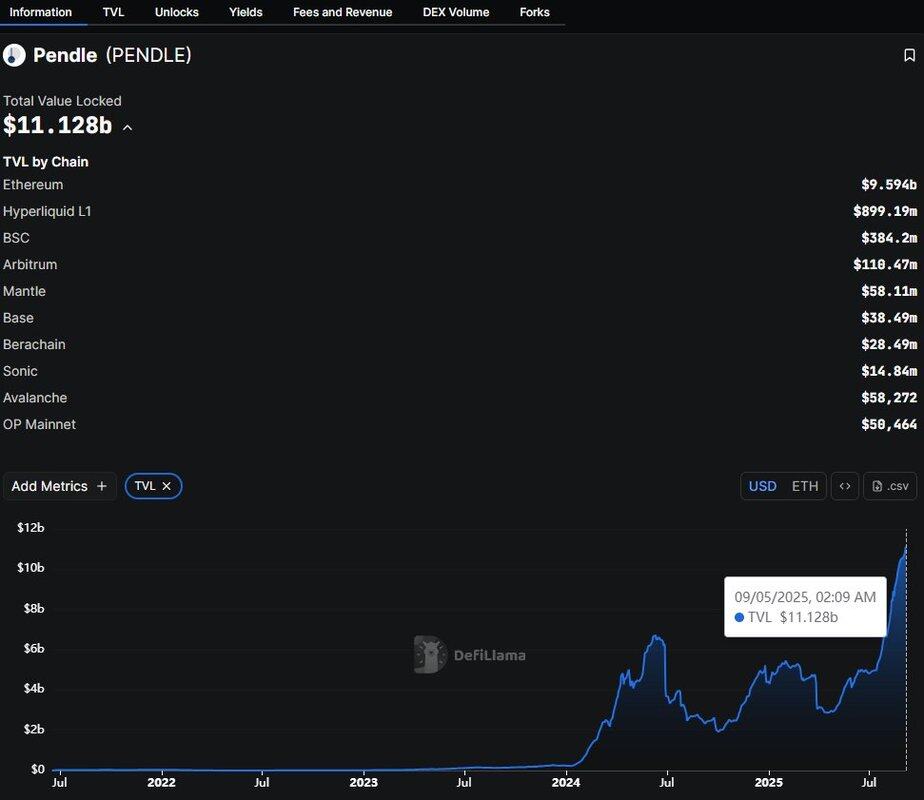Click the Berachain chain label

pyautogui.click(x=34, y=345)
